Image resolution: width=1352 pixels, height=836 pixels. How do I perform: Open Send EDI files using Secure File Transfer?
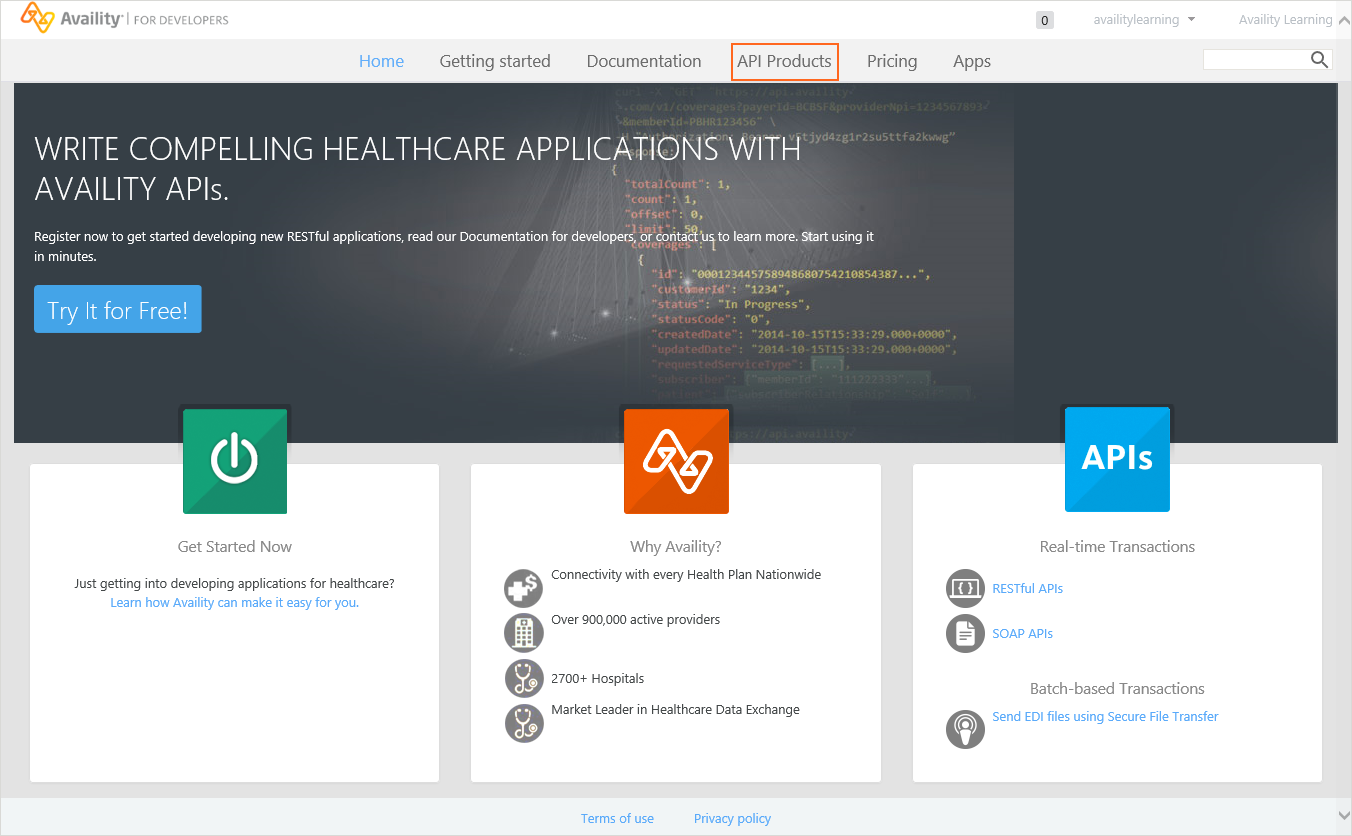point(1105,716)
